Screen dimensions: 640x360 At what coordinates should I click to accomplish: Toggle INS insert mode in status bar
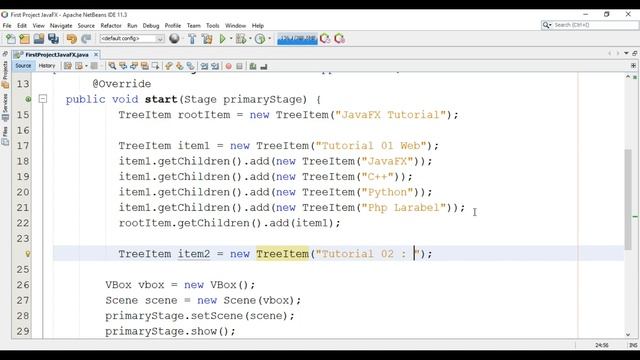(x=633, y=345)
